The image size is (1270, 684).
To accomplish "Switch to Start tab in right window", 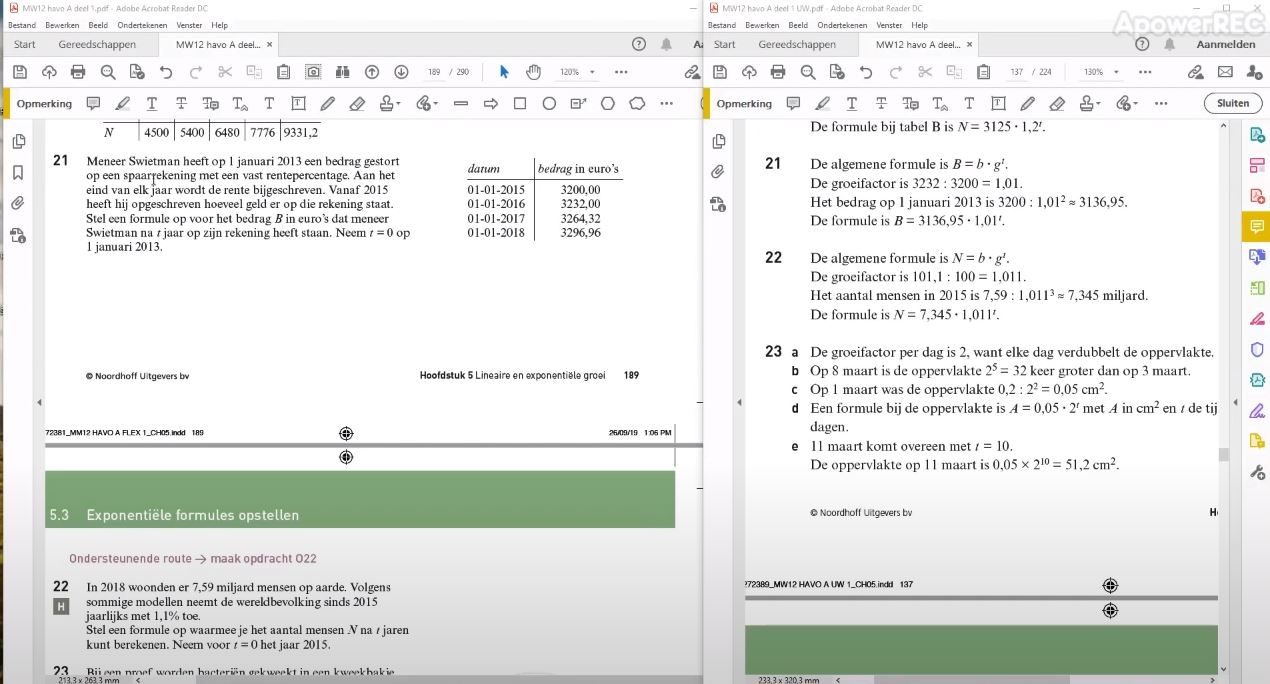I will coord(725,44).
